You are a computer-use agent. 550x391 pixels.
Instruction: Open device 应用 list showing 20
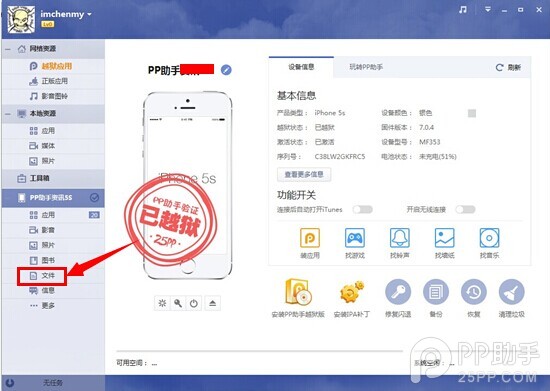53,215
